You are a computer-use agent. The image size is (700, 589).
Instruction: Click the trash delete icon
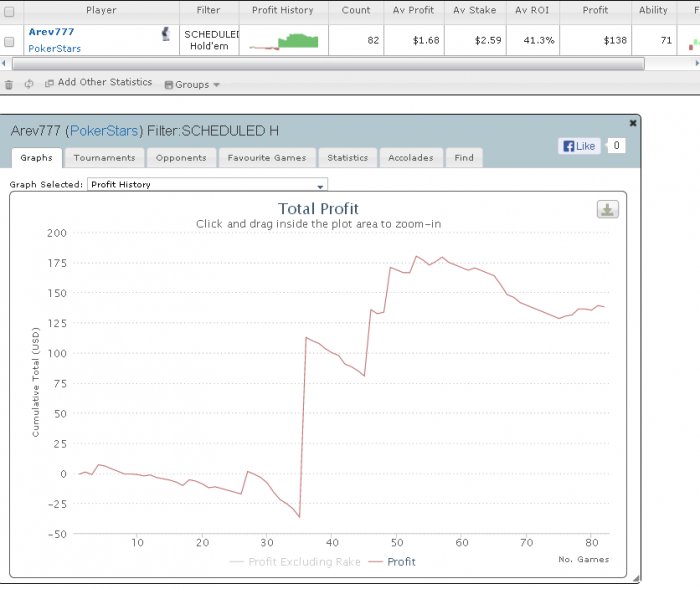8,84
